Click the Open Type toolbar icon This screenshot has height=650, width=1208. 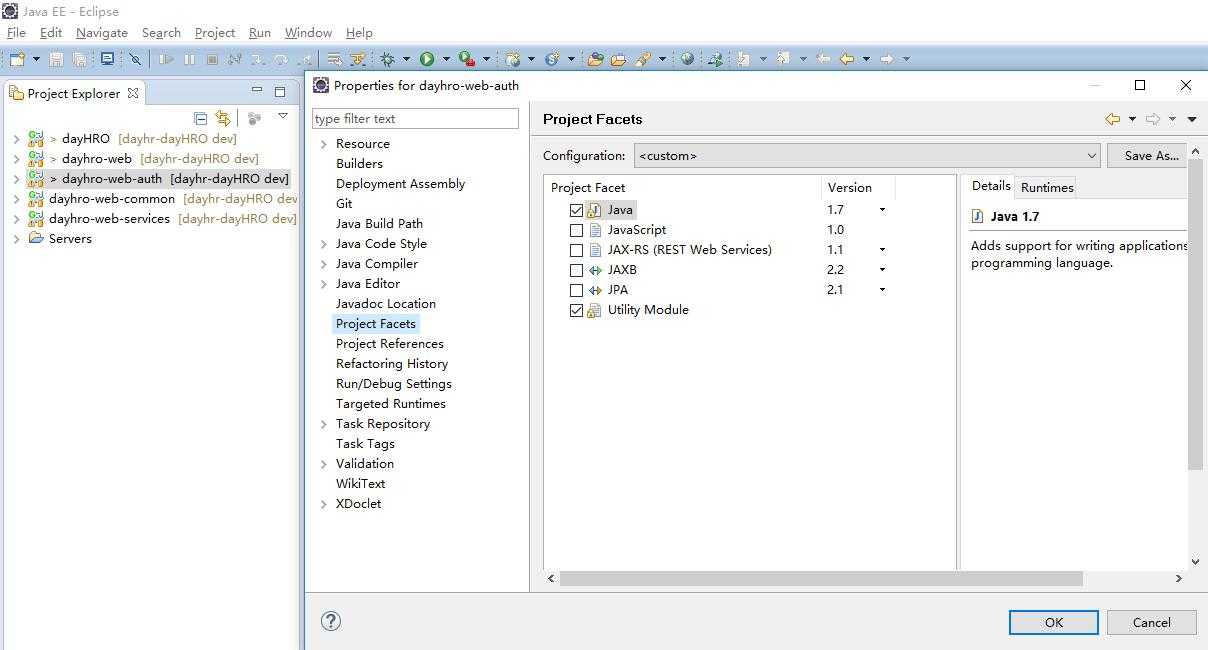596,59
